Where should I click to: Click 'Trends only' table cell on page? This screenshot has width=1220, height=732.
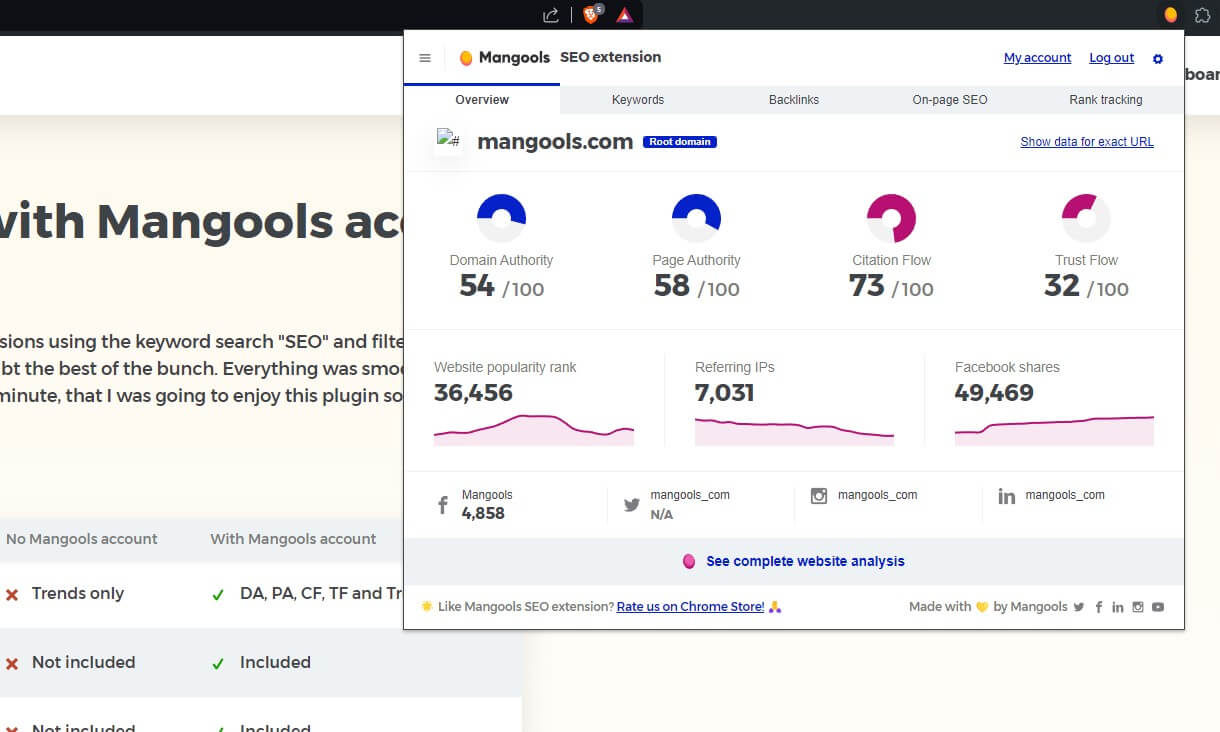pos(78,594)
